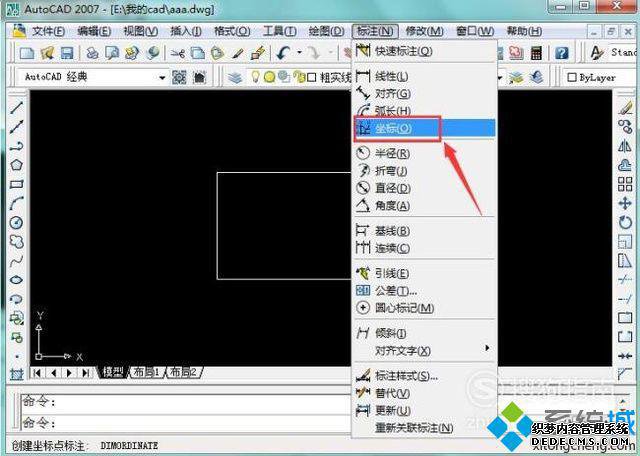Click the New drawing icon
The image size is (640, 456).
point(27,53)
